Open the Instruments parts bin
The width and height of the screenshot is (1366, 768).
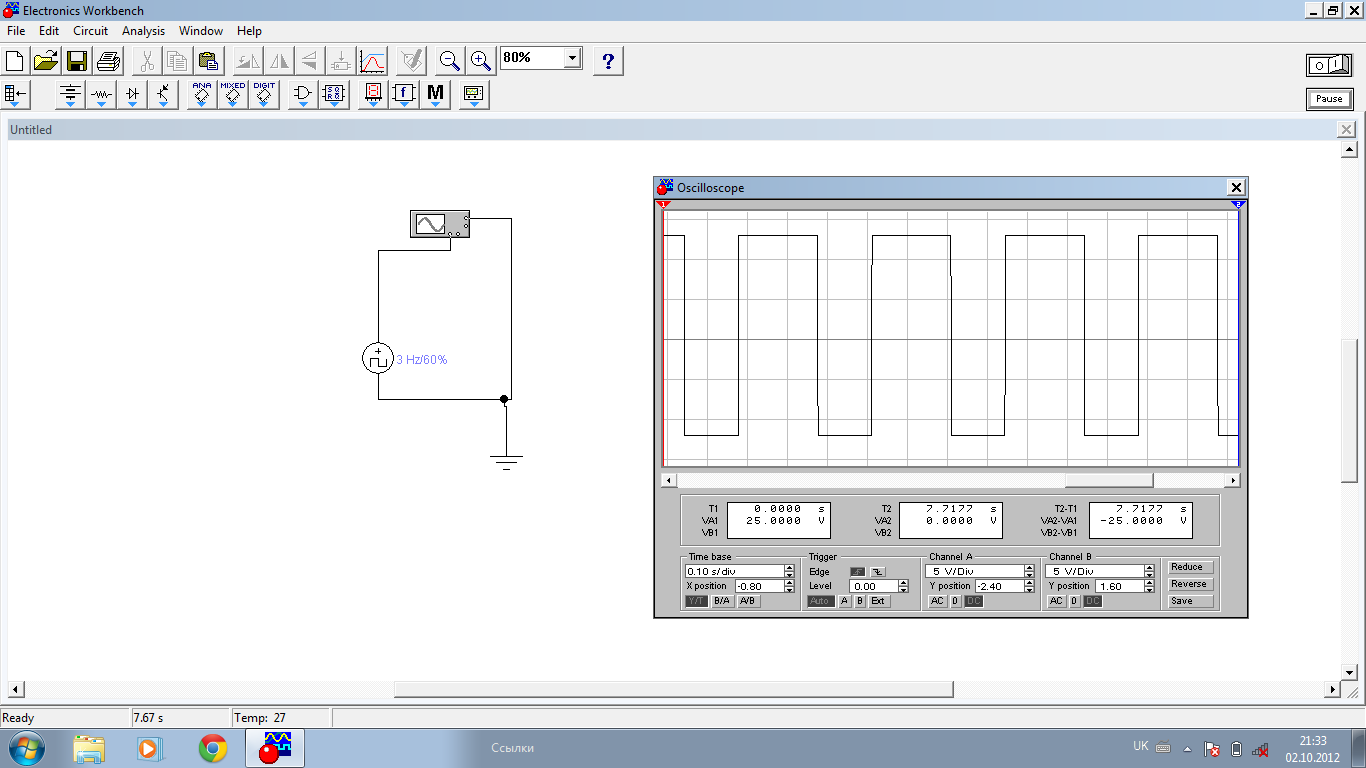click(x=474, y=96)
